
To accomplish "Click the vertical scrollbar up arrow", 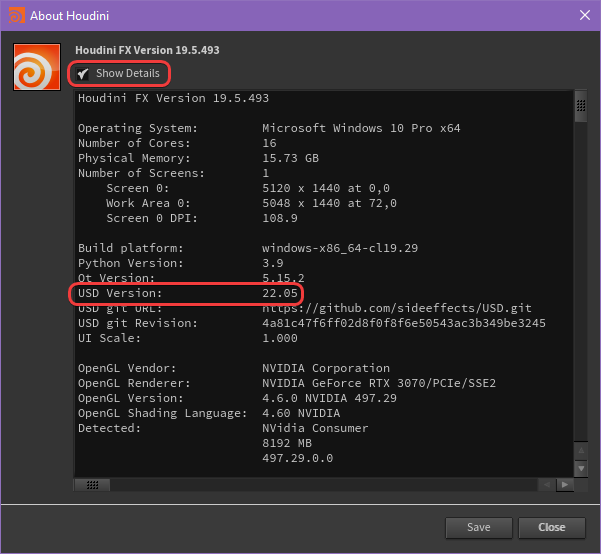I will tap(581, 450).
